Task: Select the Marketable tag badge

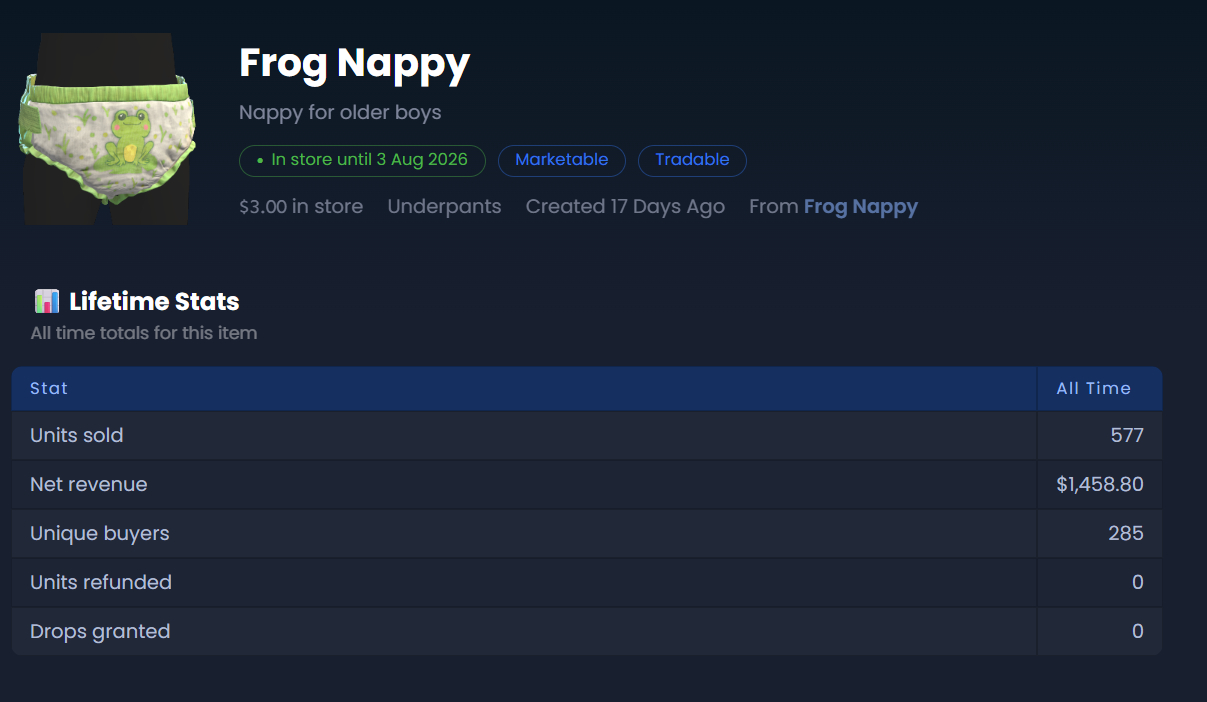Action: (562, 160)
